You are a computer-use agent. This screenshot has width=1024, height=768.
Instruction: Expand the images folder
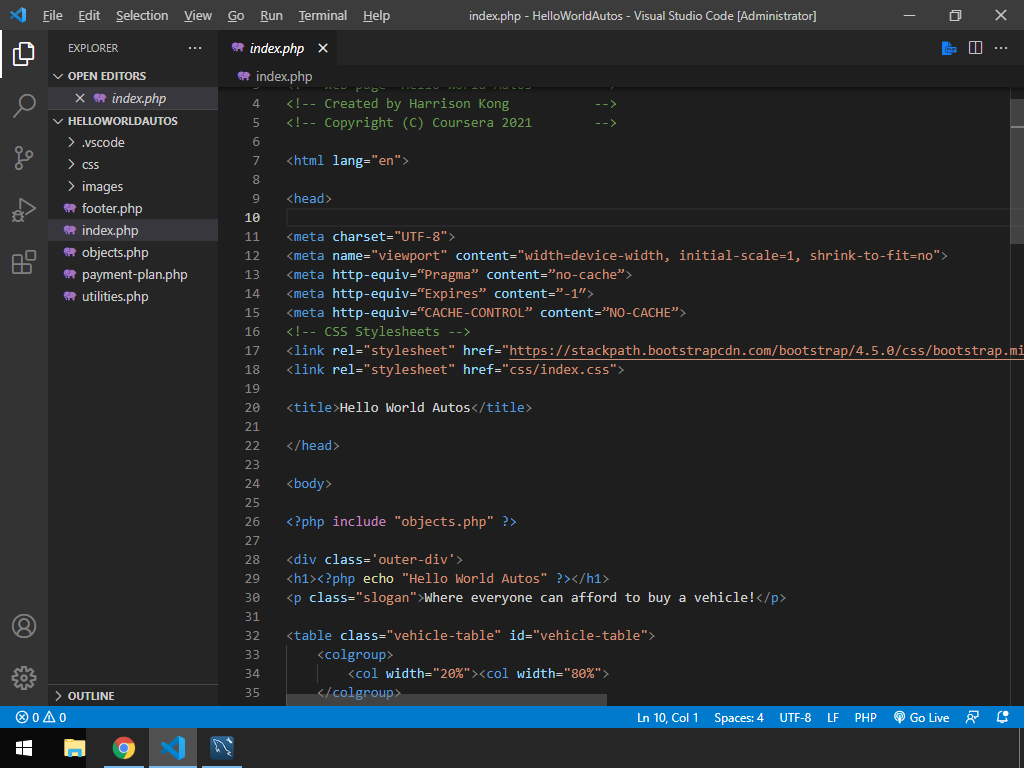tap(102, 186)
